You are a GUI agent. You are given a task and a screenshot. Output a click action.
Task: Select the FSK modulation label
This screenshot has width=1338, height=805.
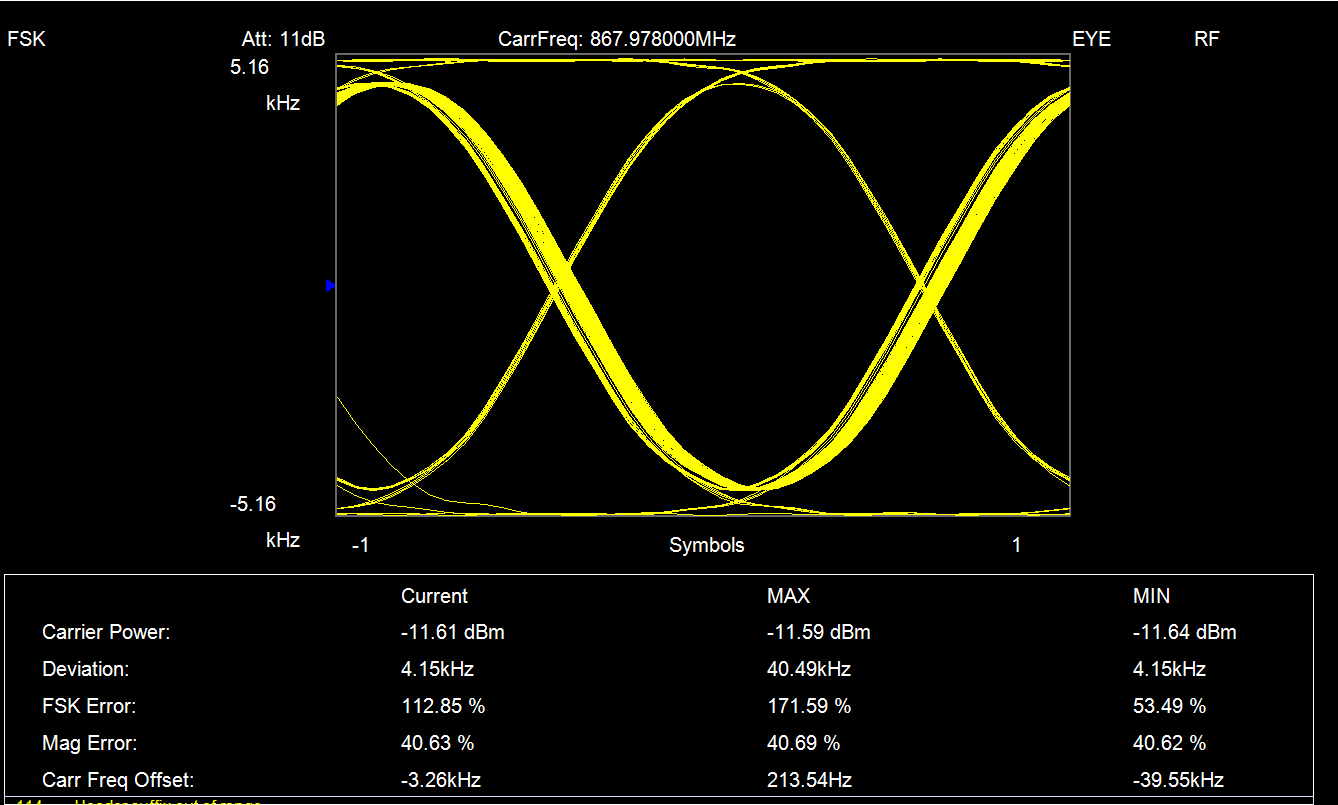point(27,40)
